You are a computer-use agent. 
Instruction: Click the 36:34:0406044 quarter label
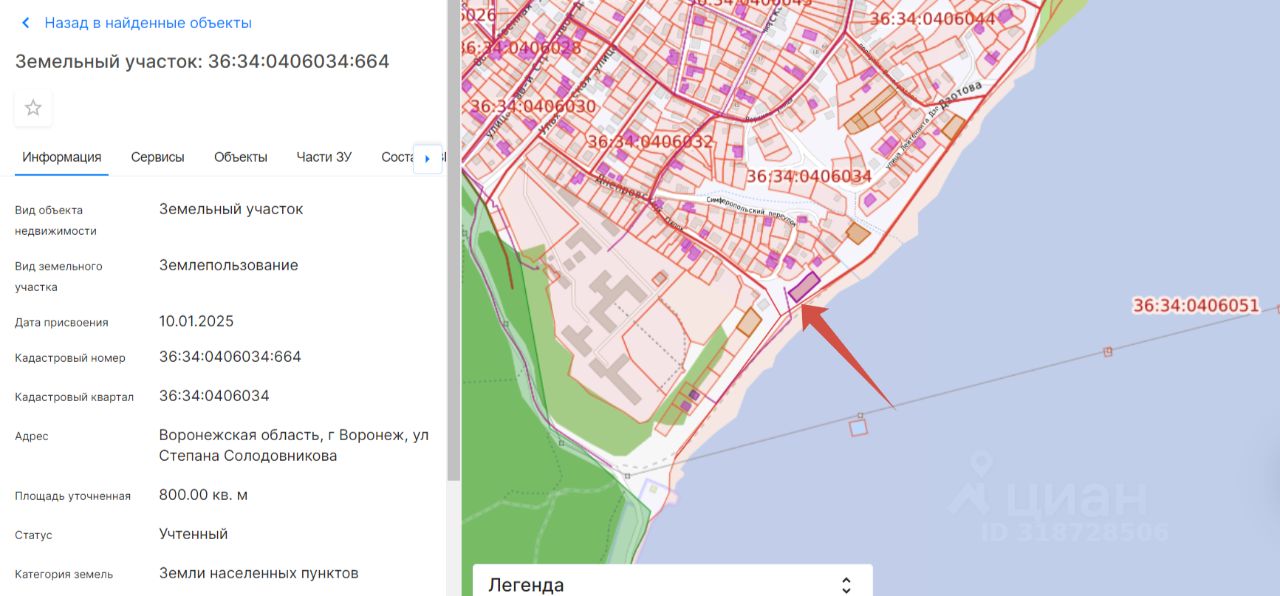coord(932,19)
